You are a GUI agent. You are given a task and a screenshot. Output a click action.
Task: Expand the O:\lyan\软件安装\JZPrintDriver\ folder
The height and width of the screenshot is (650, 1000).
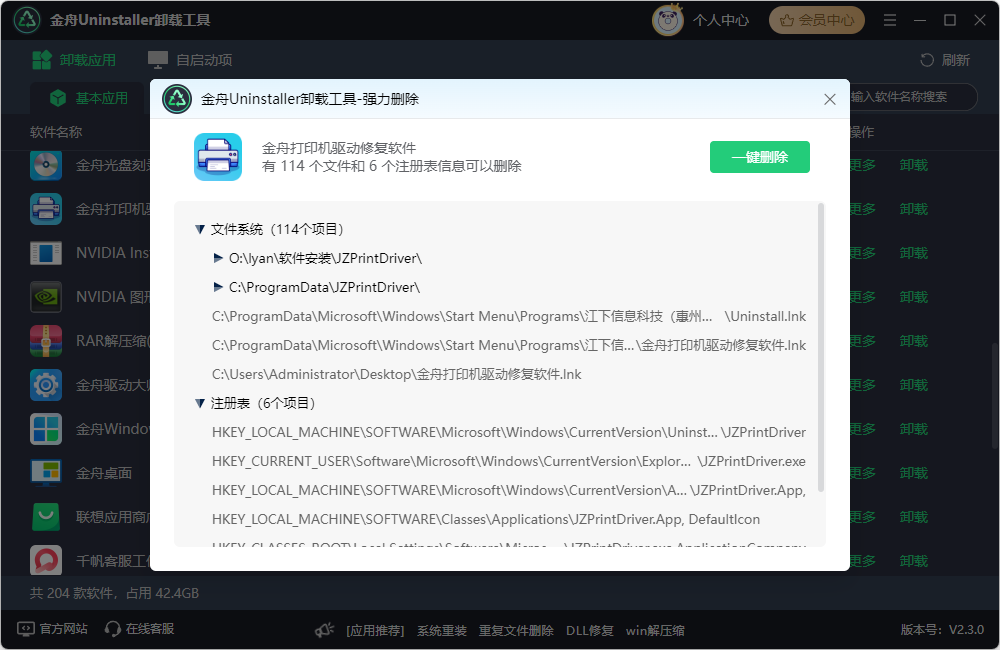[218, 258]
